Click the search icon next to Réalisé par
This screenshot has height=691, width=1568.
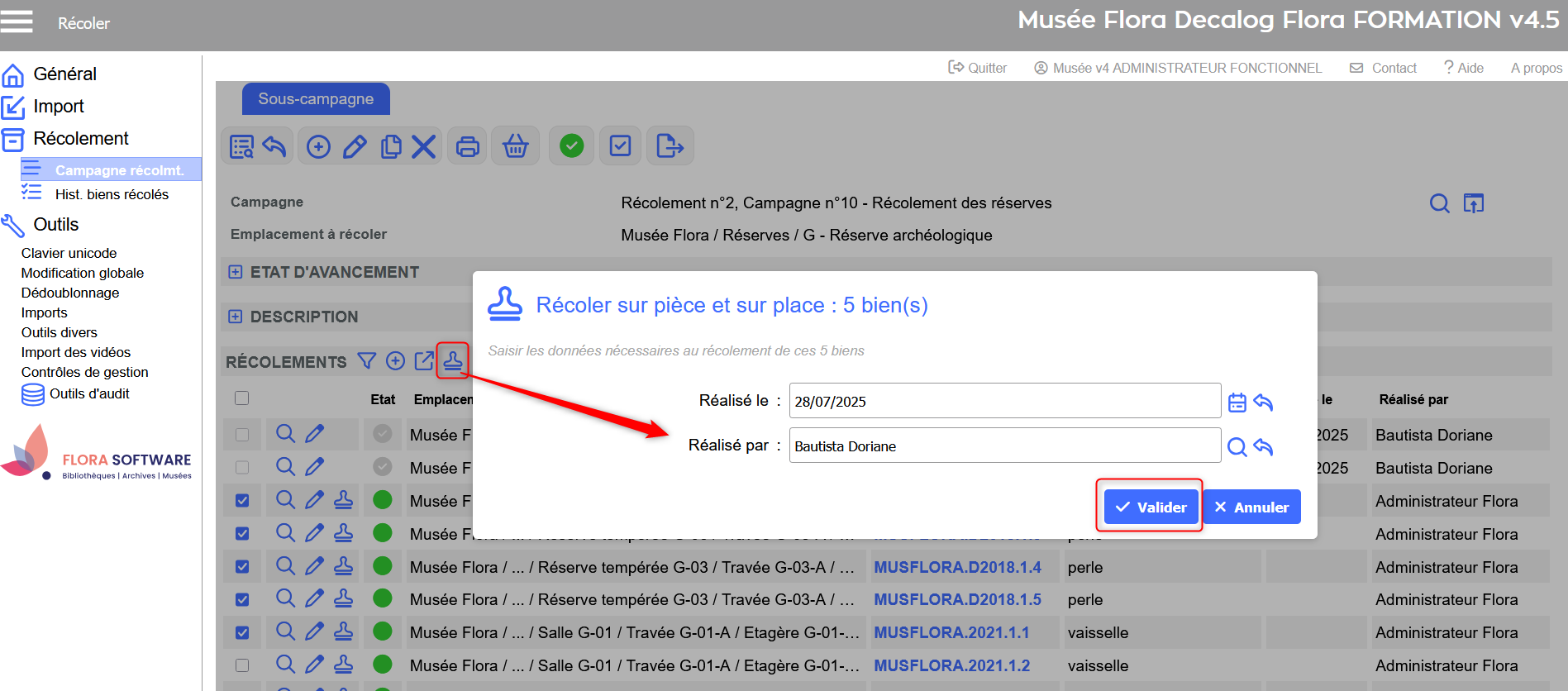1237,447
